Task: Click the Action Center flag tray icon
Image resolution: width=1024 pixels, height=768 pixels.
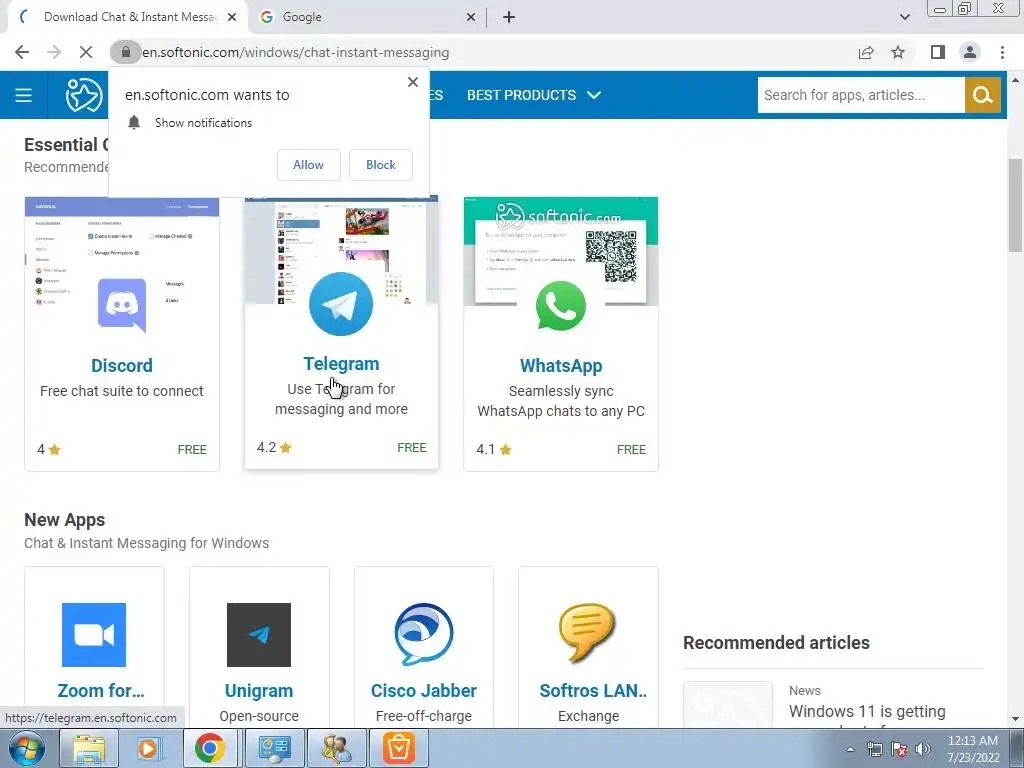Action: tap(899, 749)
